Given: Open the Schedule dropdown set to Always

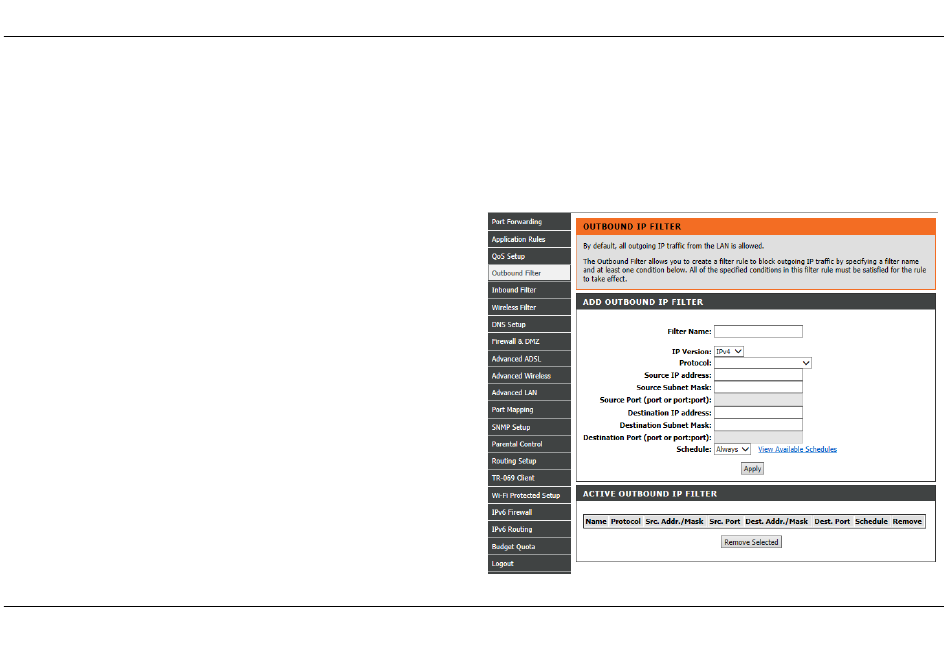Looking at the screenshot, I should [x=732, y=449].
